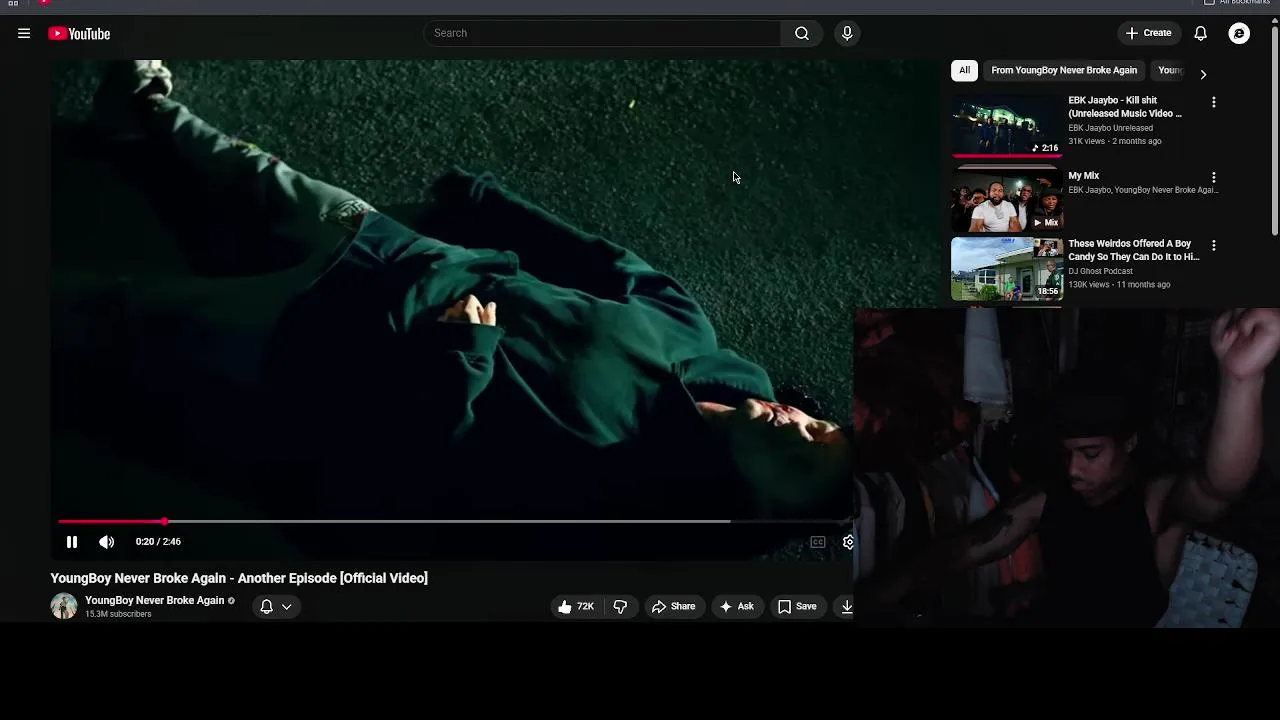1280x720 pixels.
Task: Download the video with arrow icon
Action: click(x=846, y=606)
